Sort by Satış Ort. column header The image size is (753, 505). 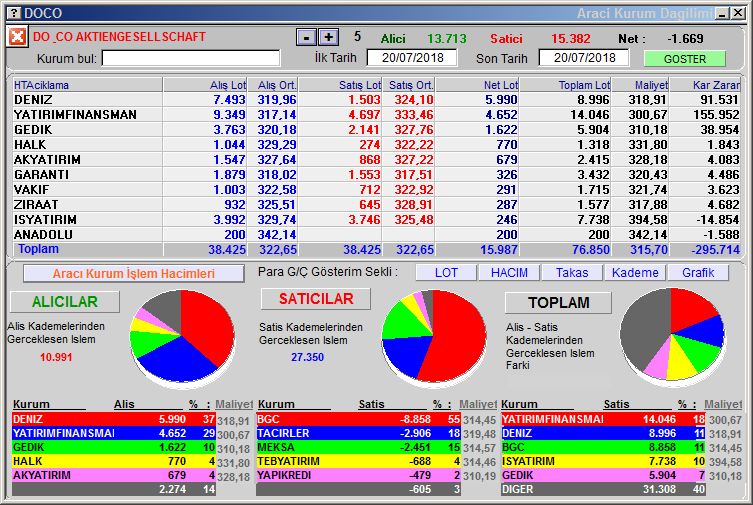[x=409, y=85]
